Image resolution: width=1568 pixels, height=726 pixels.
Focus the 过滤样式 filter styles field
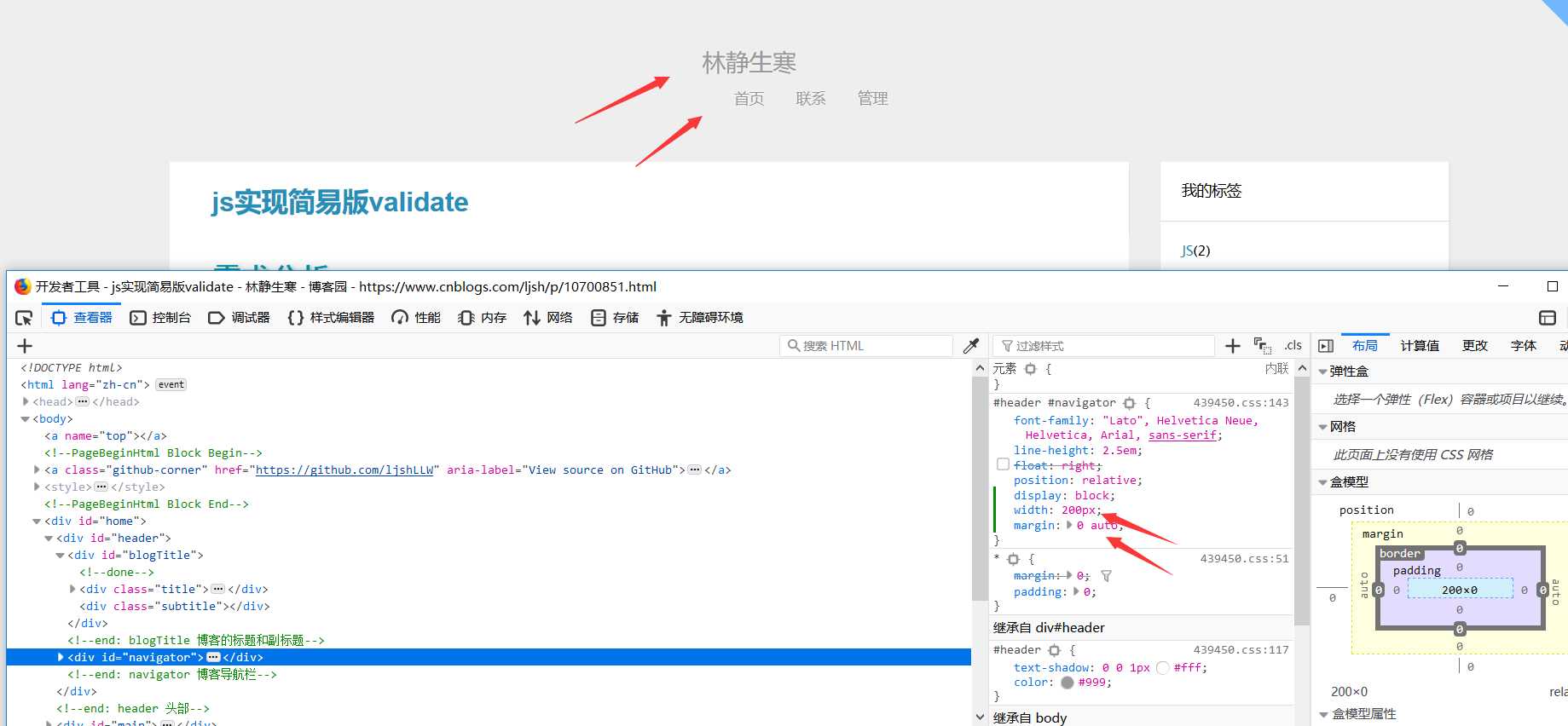click(x=1104, y=346)
